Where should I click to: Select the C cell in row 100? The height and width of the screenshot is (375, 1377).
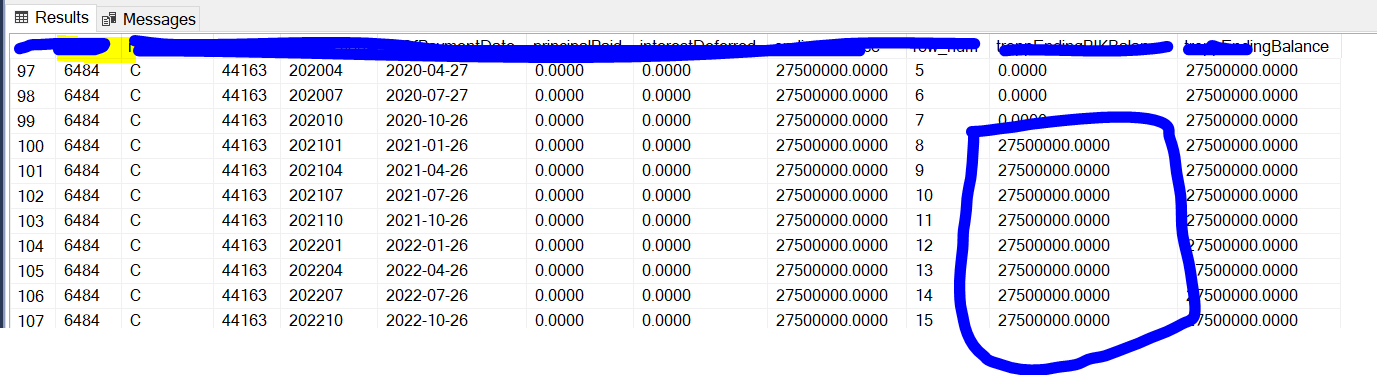click(x=167, y=146)
